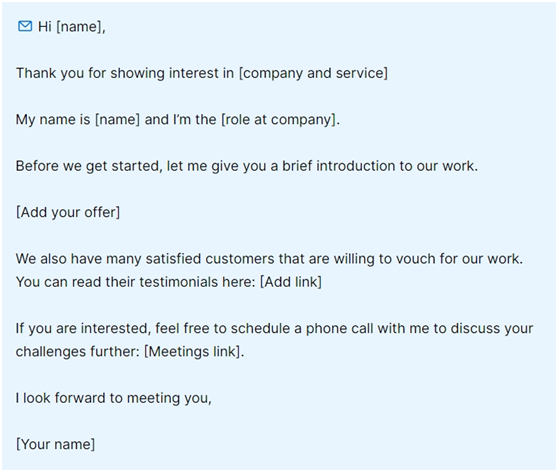558x472 pixels.
Task: Click 'brief introduction to our work' phrase
Action: tap(380, 166)
